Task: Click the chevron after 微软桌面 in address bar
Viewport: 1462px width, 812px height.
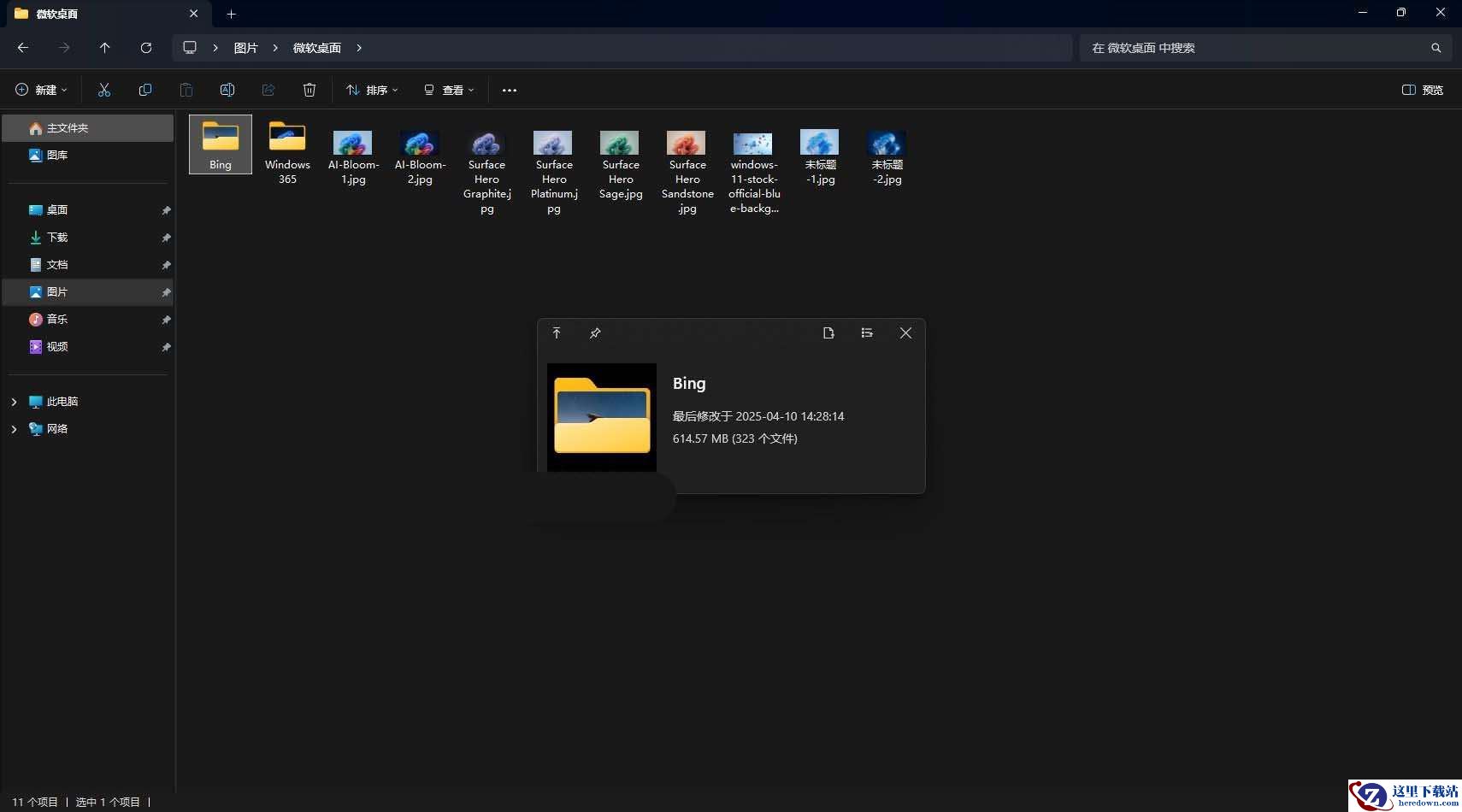Action: tap(359, 48)
